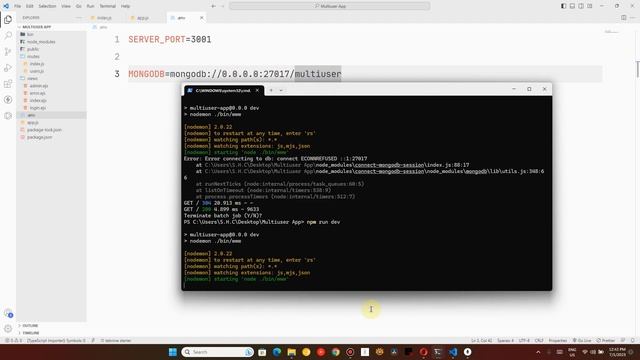Image resolution: width=640 pixels, height=360 pixels.
Task: Collapse the views folder
Action: (x=33, y=78)
